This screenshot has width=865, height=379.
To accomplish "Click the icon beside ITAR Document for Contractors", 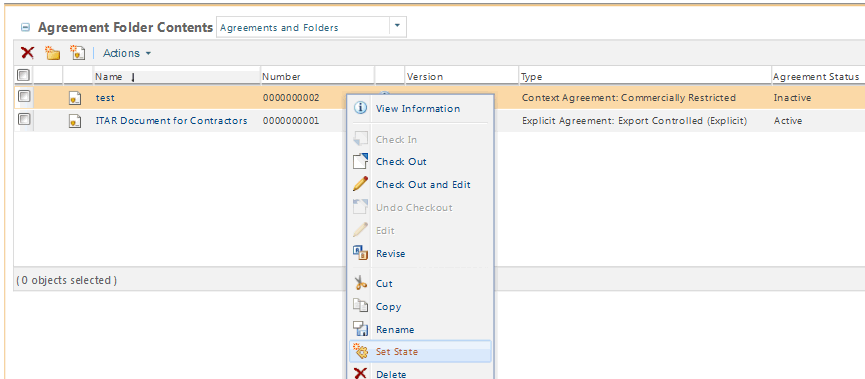I will (75, 121).
